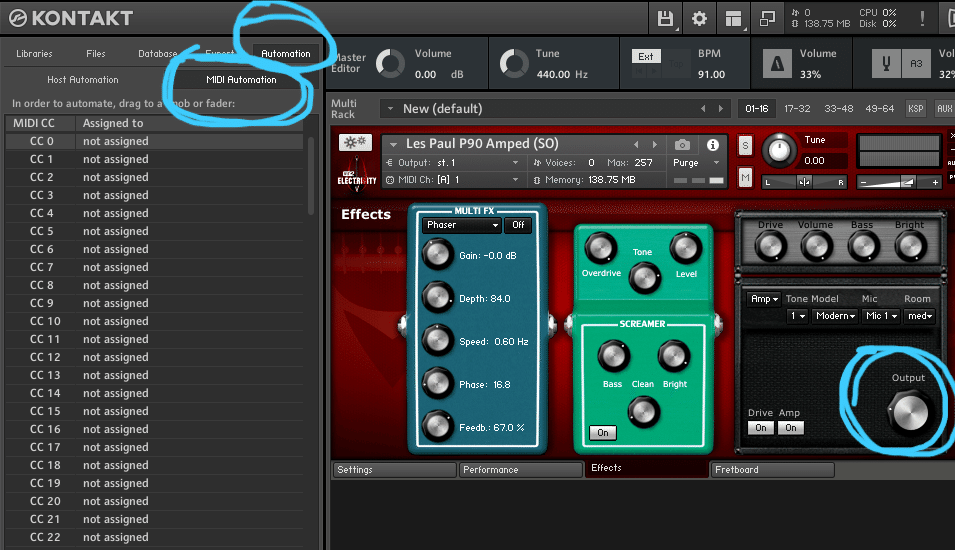Select the MIDI Automation tab
The height and width of the screenshot is (550, 955).
pyautogui.click(x=241, y=80)
